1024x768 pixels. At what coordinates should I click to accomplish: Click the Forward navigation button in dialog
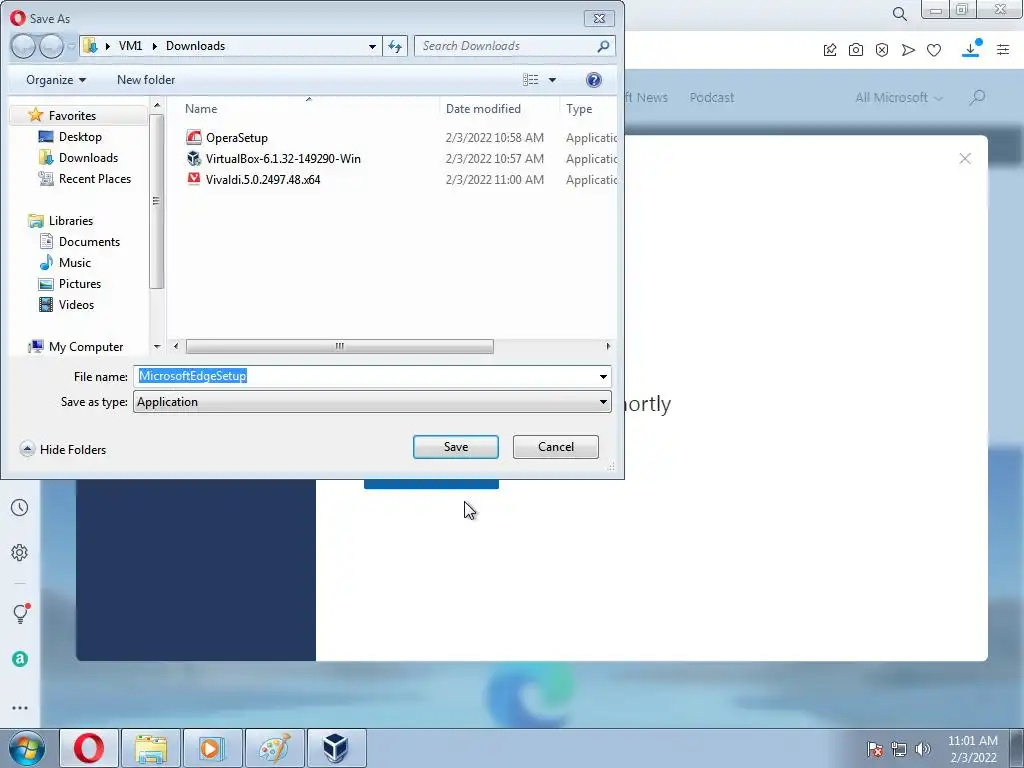click(x=51, y=46)
